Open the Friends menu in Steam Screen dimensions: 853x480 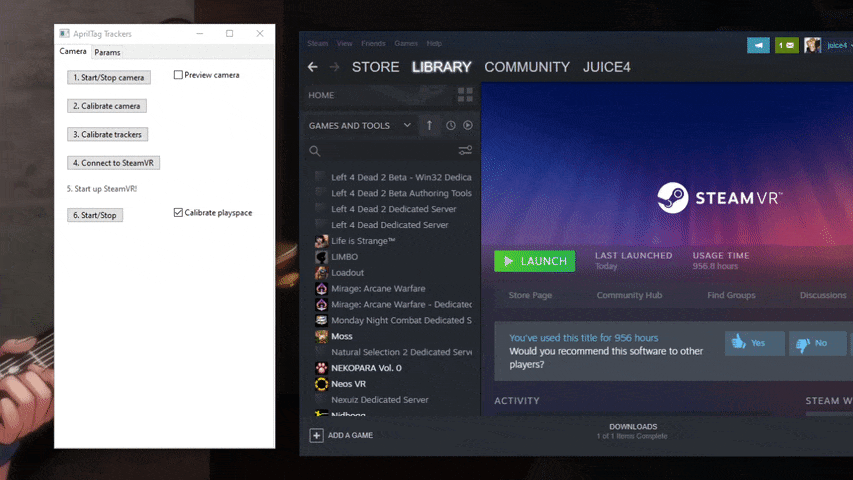pos(373,44)
